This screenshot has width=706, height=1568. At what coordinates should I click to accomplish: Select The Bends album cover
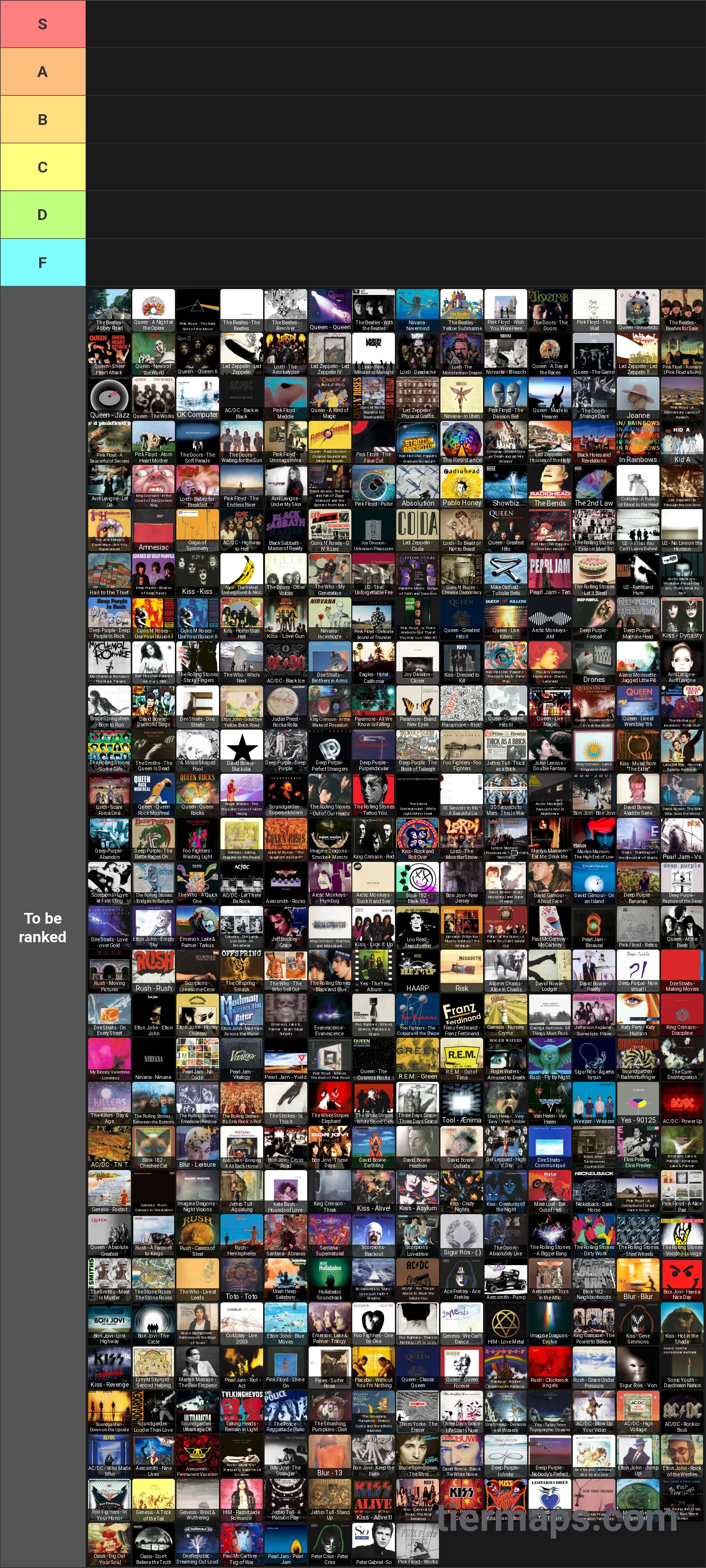click(x=550, y=487)
